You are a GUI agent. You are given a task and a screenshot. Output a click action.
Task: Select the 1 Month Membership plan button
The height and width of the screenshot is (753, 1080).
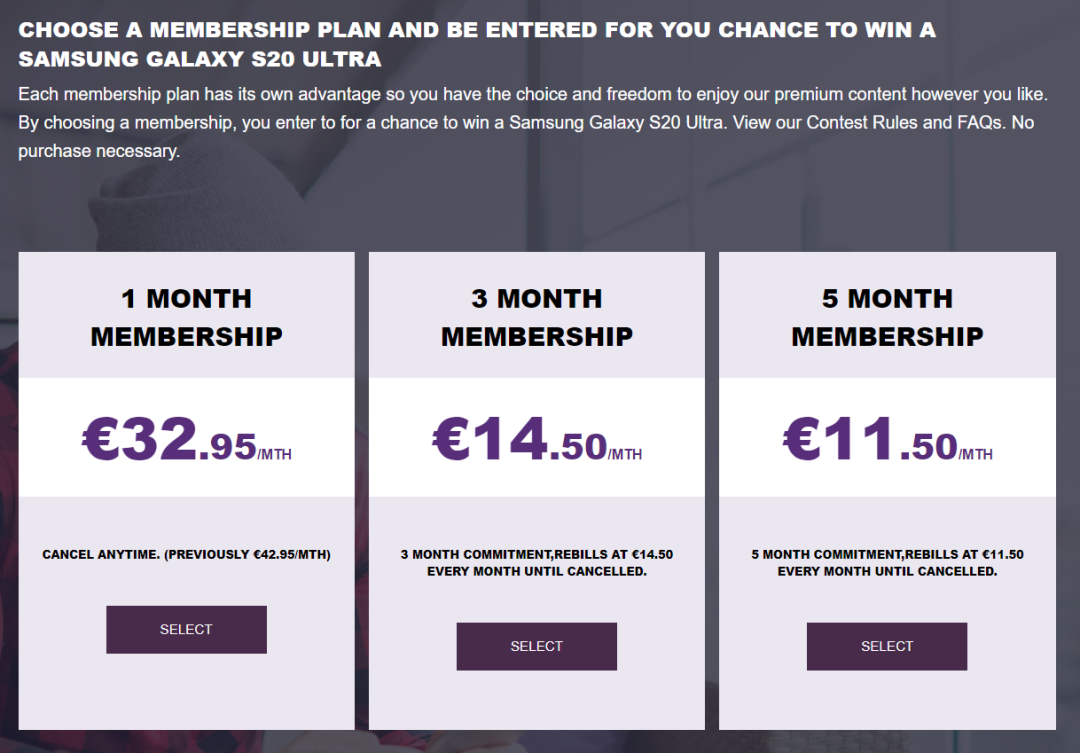coord(186,630)
